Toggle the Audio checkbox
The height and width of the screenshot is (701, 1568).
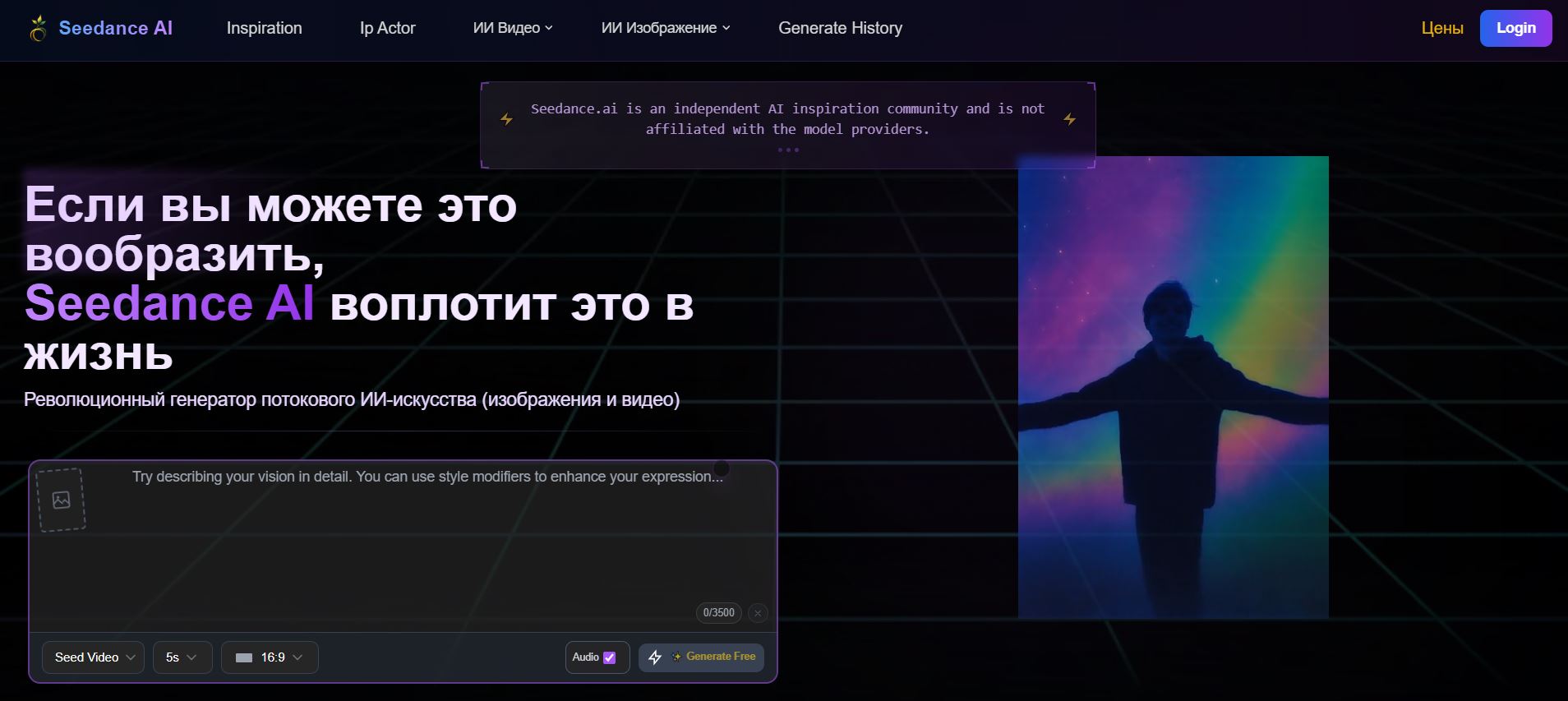point(609,657)
